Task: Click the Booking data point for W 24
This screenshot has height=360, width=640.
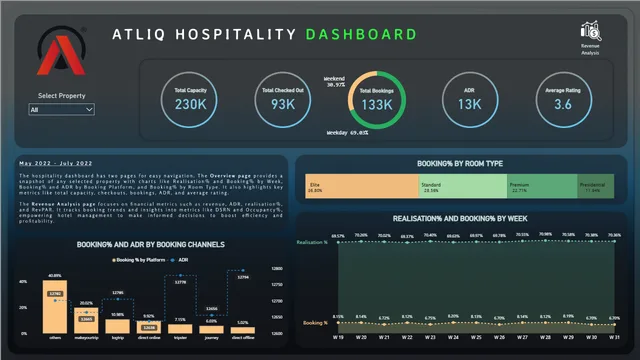Action: point(453,323)
